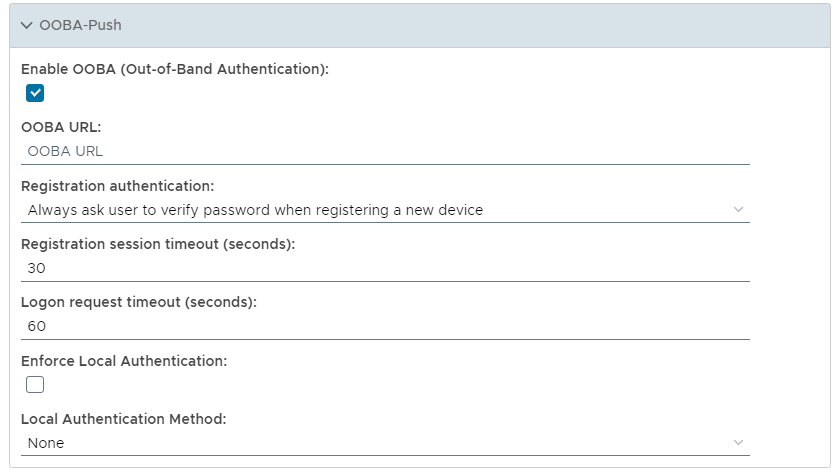Click the 'Always ask user to verify password' value
Image resolution: width=840 pixels, height=473 pixels.
[255, 210]
